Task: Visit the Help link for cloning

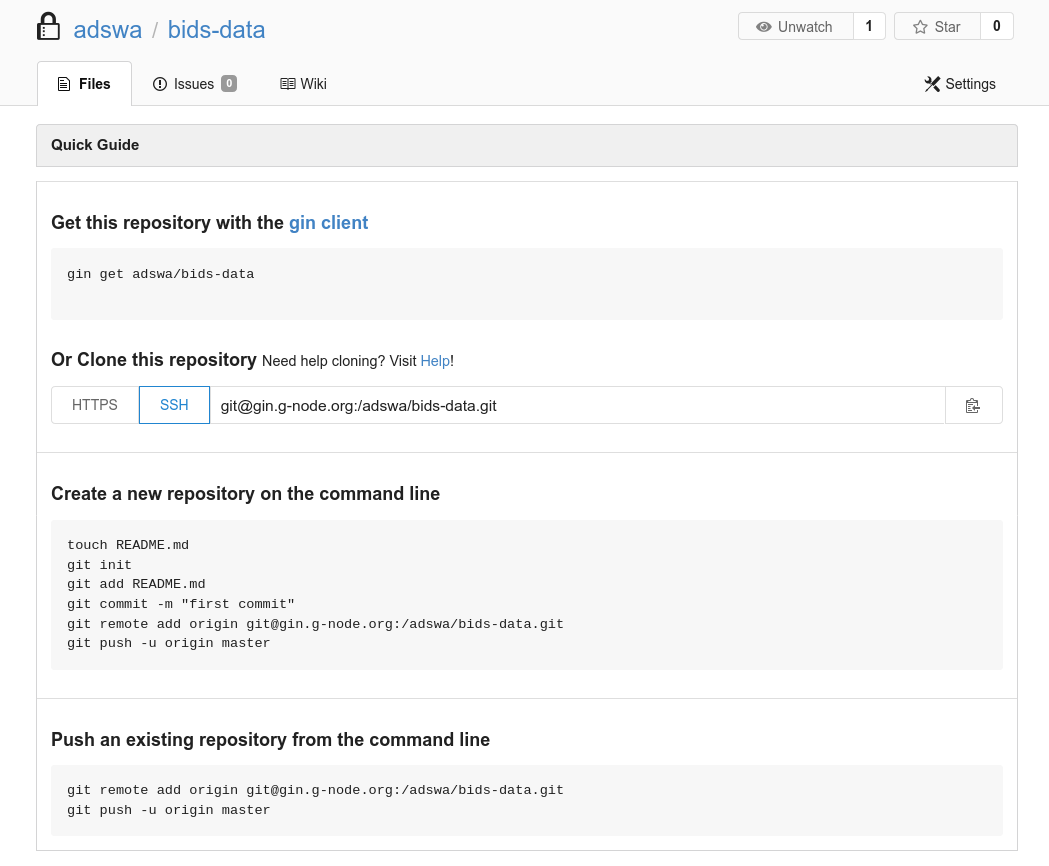Action: [435, 361]
